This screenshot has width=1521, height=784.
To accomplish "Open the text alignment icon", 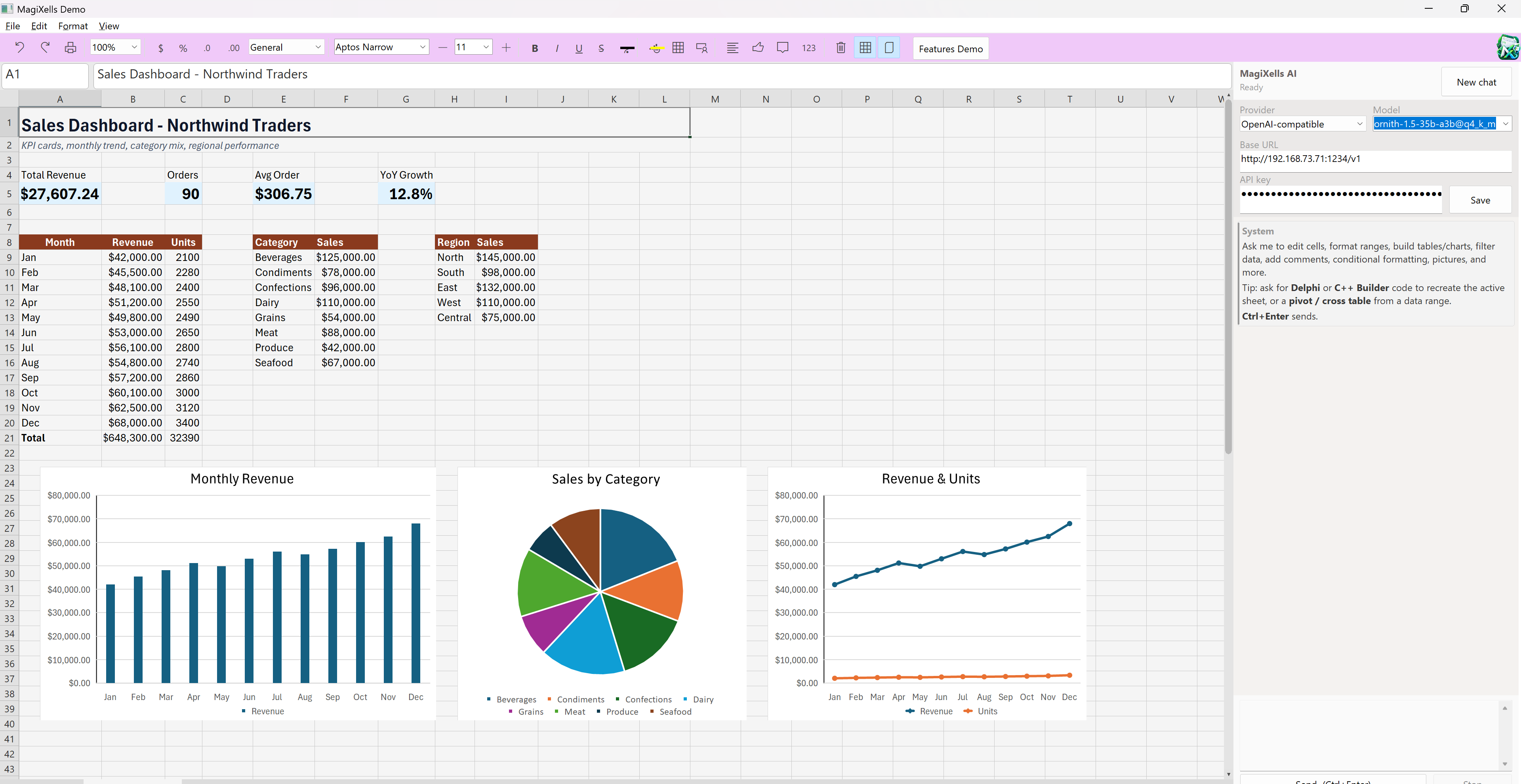I will [x=732, y=48].
